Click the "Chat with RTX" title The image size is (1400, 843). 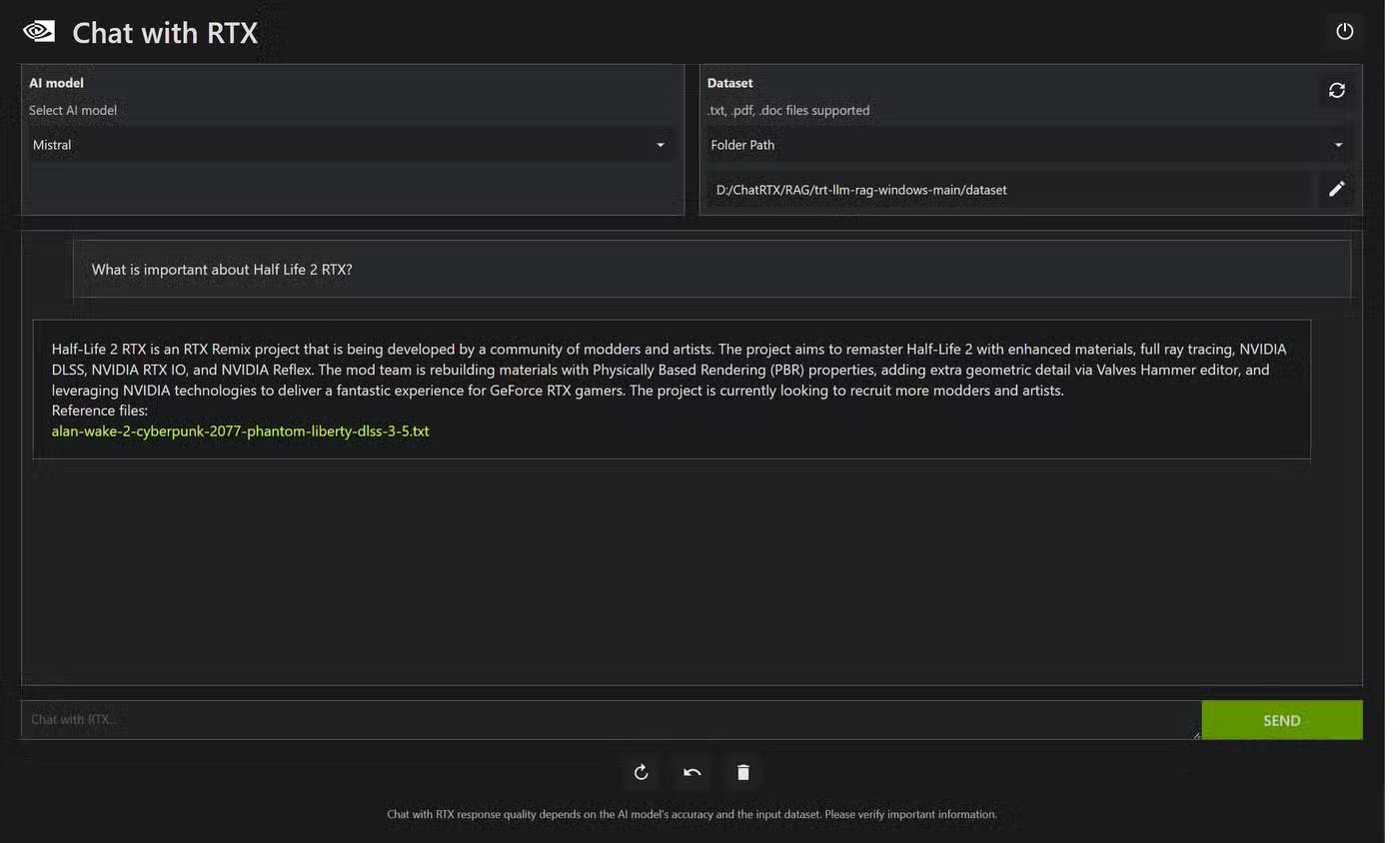coord(165,33)
